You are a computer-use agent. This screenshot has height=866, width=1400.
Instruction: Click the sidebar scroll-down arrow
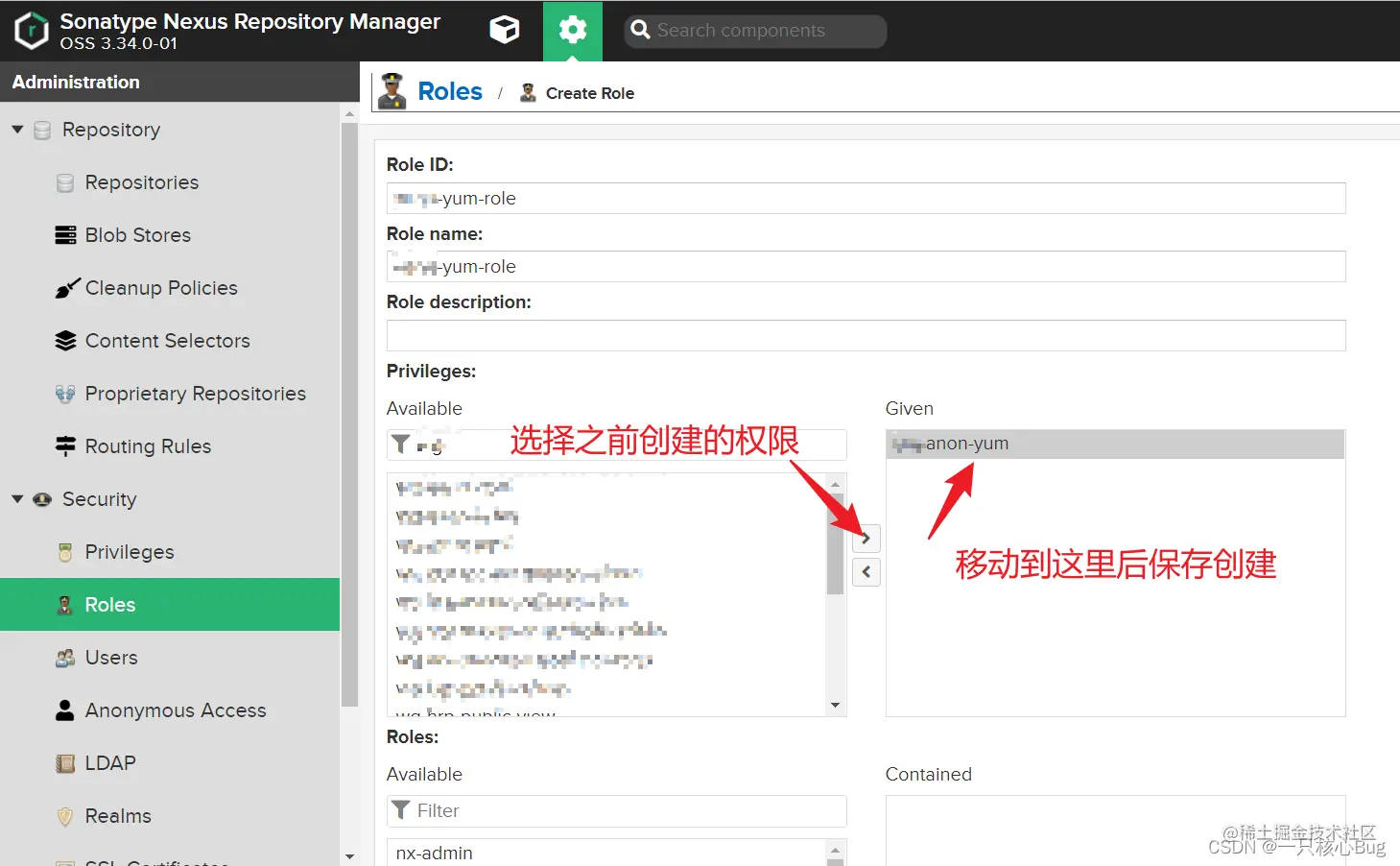coord(349,856)
